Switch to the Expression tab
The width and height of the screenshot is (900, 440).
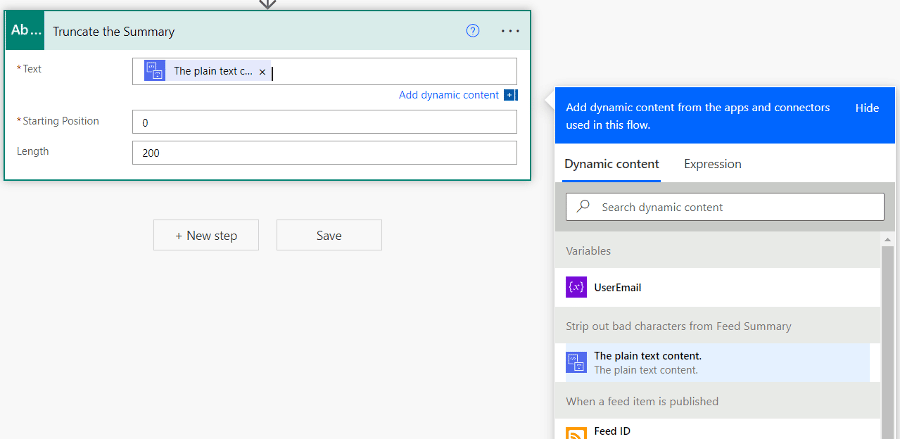pyautogui.click(x=712, y=164)
